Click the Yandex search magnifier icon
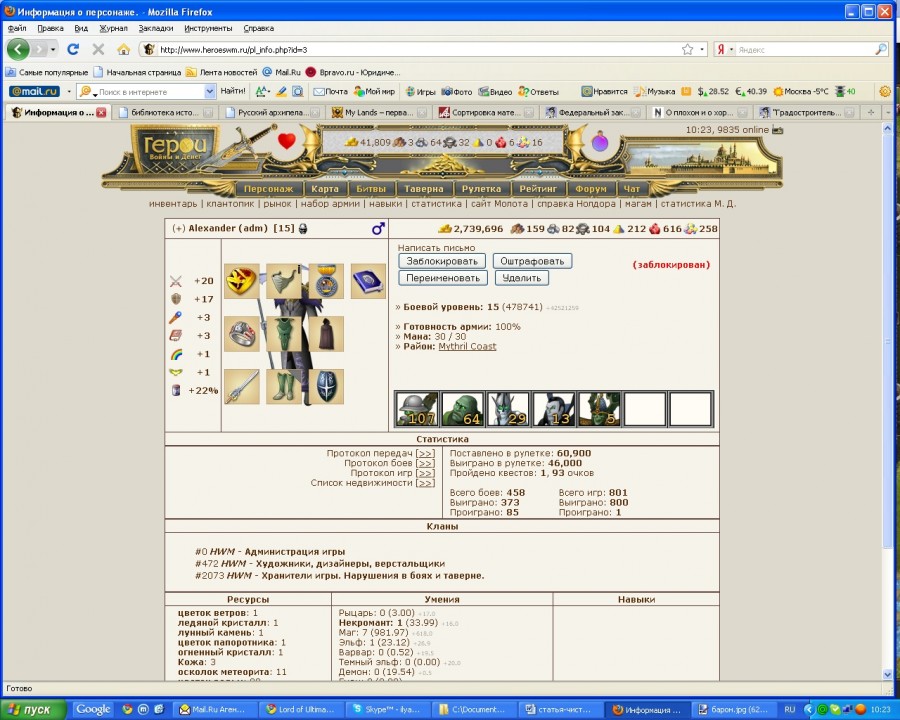 tap(881, 49)
